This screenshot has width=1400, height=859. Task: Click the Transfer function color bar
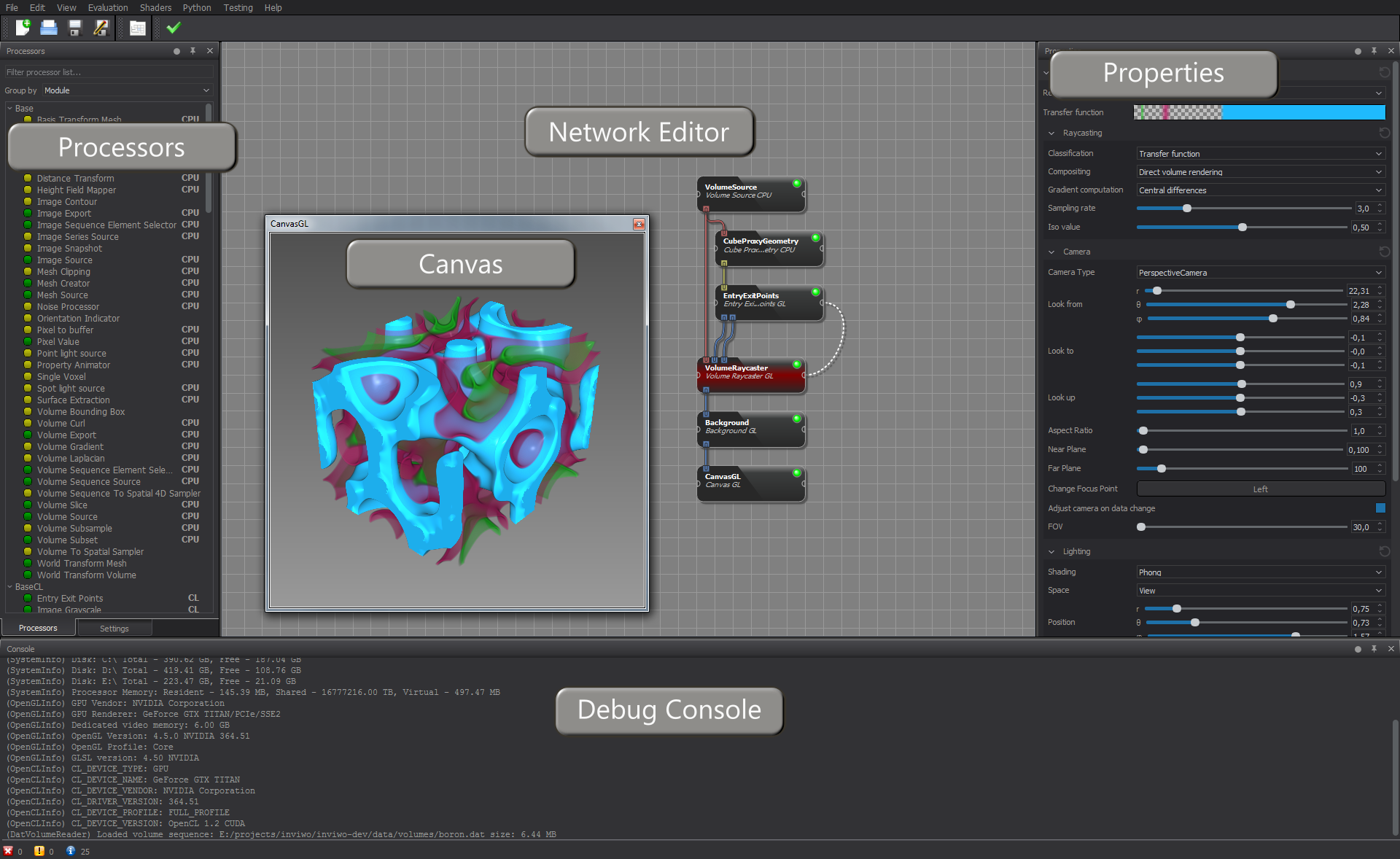click(x=1259, y=112)
